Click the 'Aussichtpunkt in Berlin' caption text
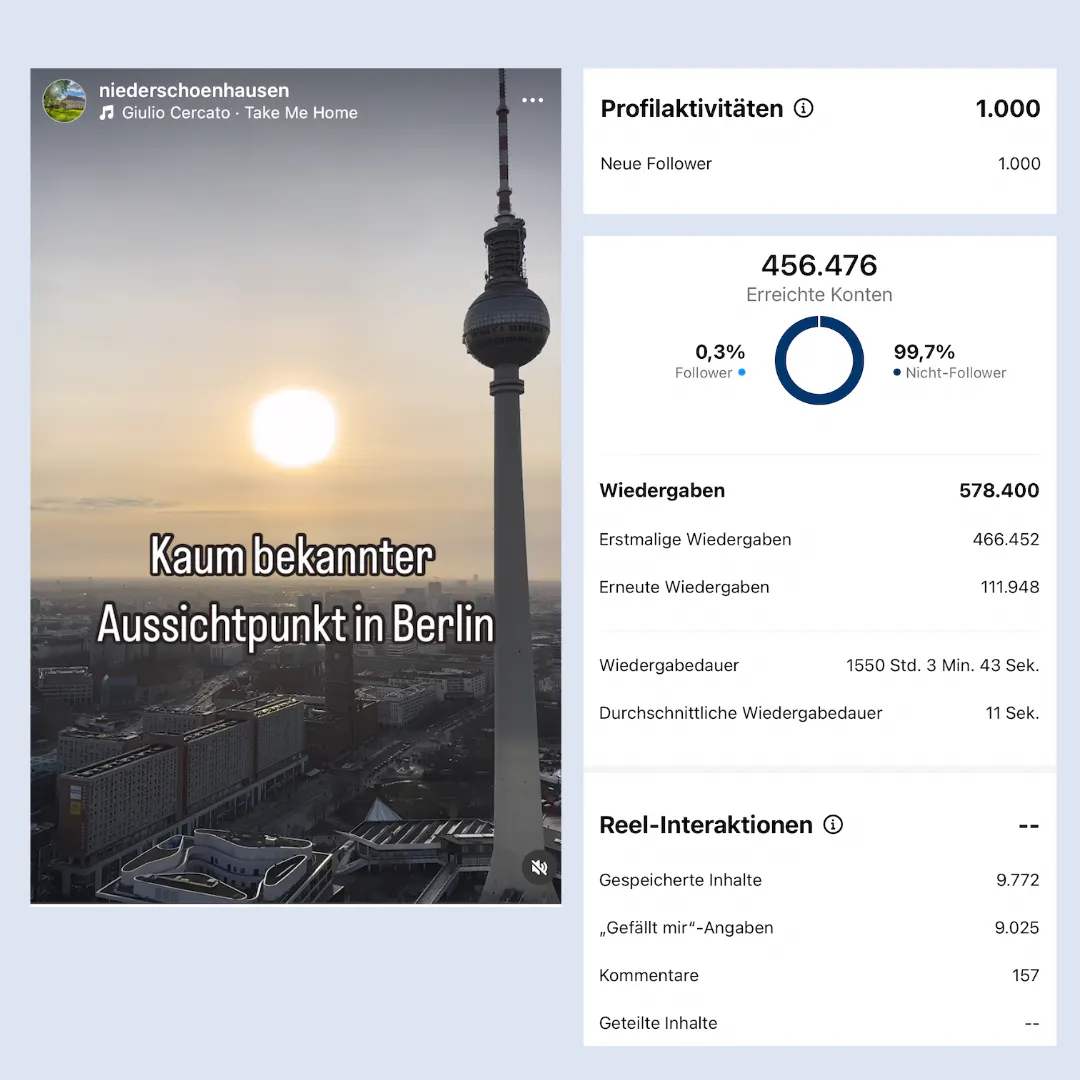 [x=296, y=625]
